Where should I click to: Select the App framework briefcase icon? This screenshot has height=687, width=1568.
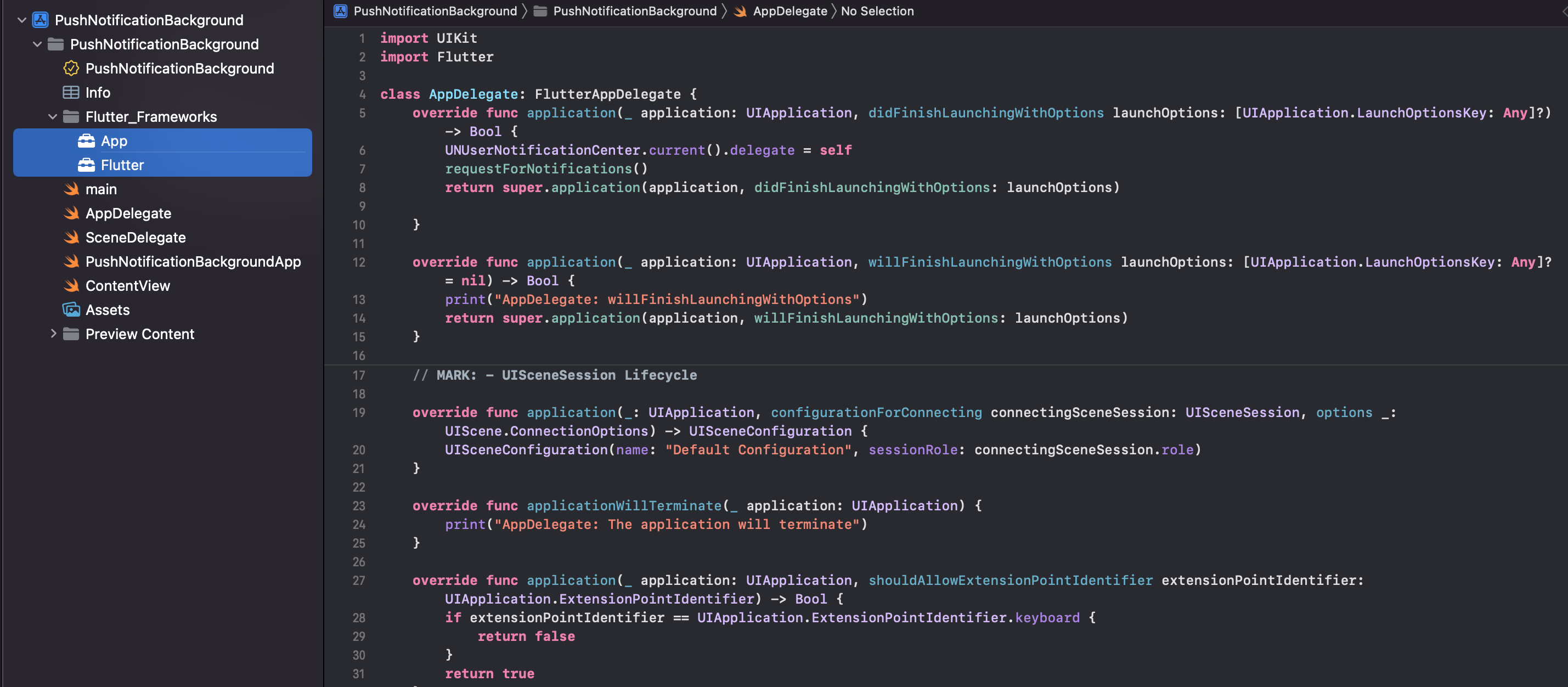86,140
